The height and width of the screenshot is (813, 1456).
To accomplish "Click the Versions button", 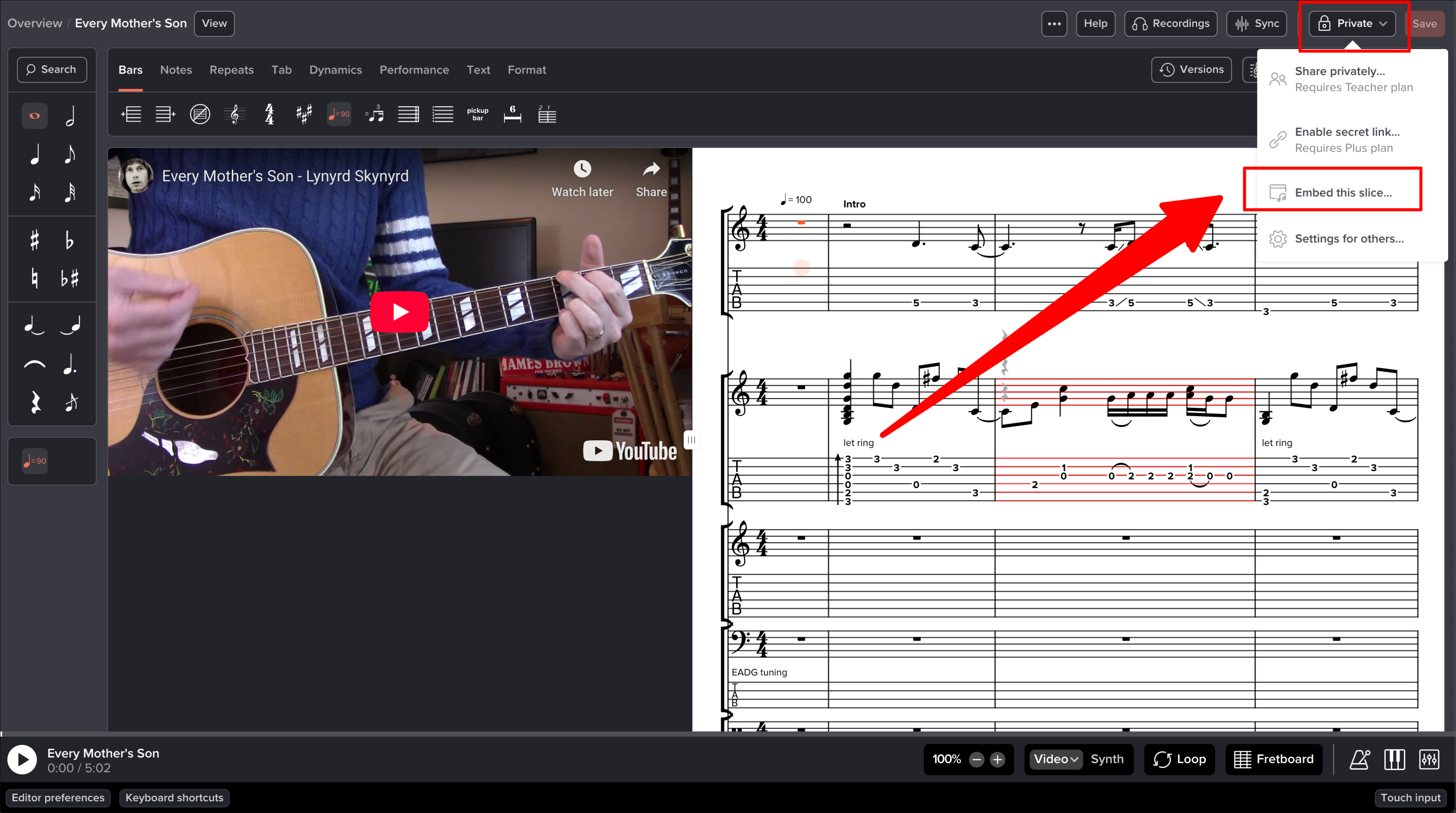I will click(1192, 69).
